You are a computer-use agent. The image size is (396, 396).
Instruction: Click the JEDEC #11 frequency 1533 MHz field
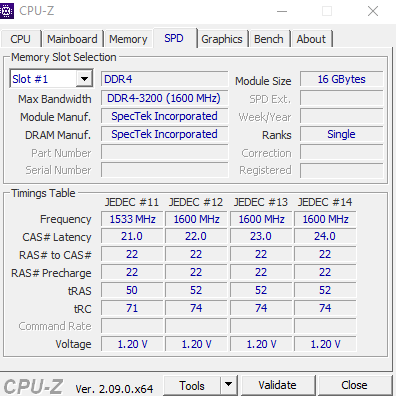coord(132,219)
